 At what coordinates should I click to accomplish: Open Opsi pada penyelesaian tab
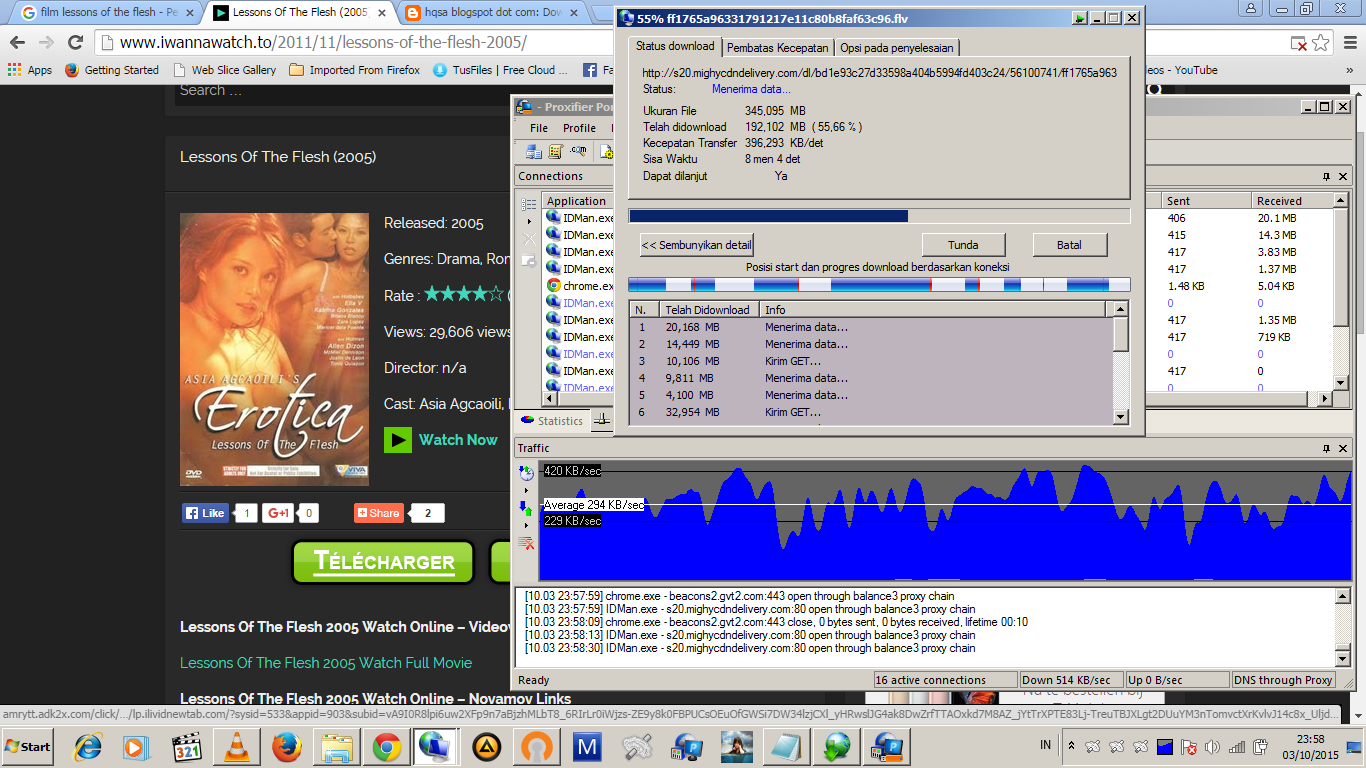897,48
